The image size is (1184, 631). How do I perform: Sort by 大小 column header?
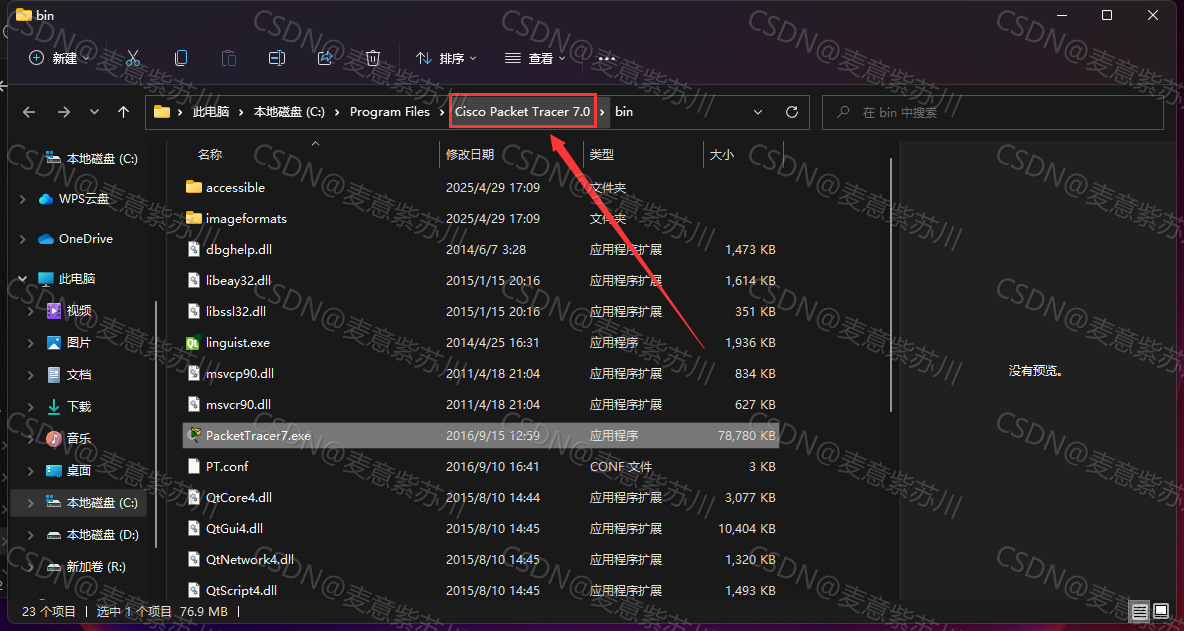pyautogui.click(x=721, y=154)
